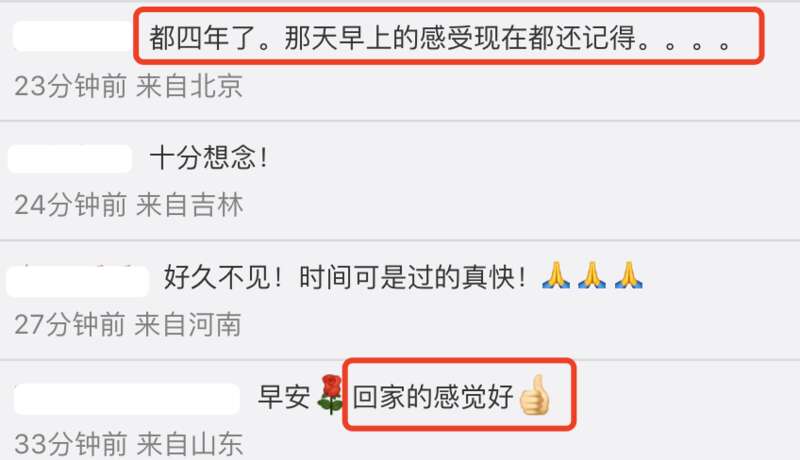Viewport: 800px width, 460px height.
Task: Select the middle praying hands emoji
Action: [x=592, y=275]
